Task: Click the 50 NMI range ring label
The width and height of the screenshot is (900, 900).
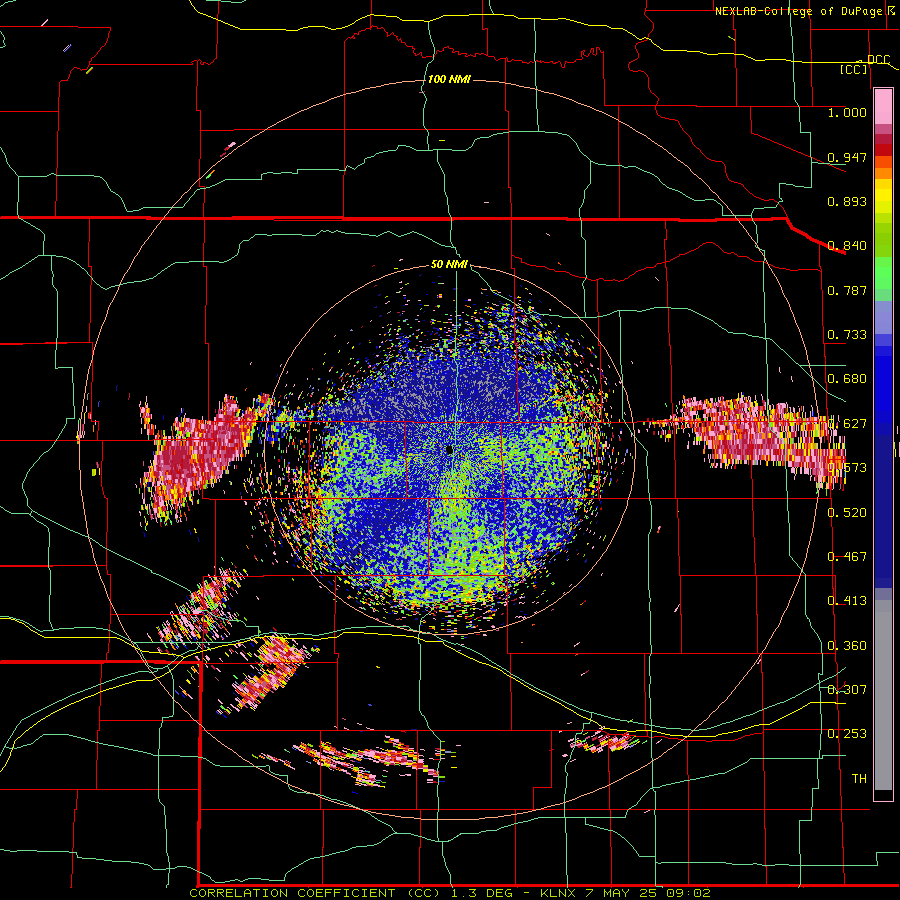Action: click(449, 264)
